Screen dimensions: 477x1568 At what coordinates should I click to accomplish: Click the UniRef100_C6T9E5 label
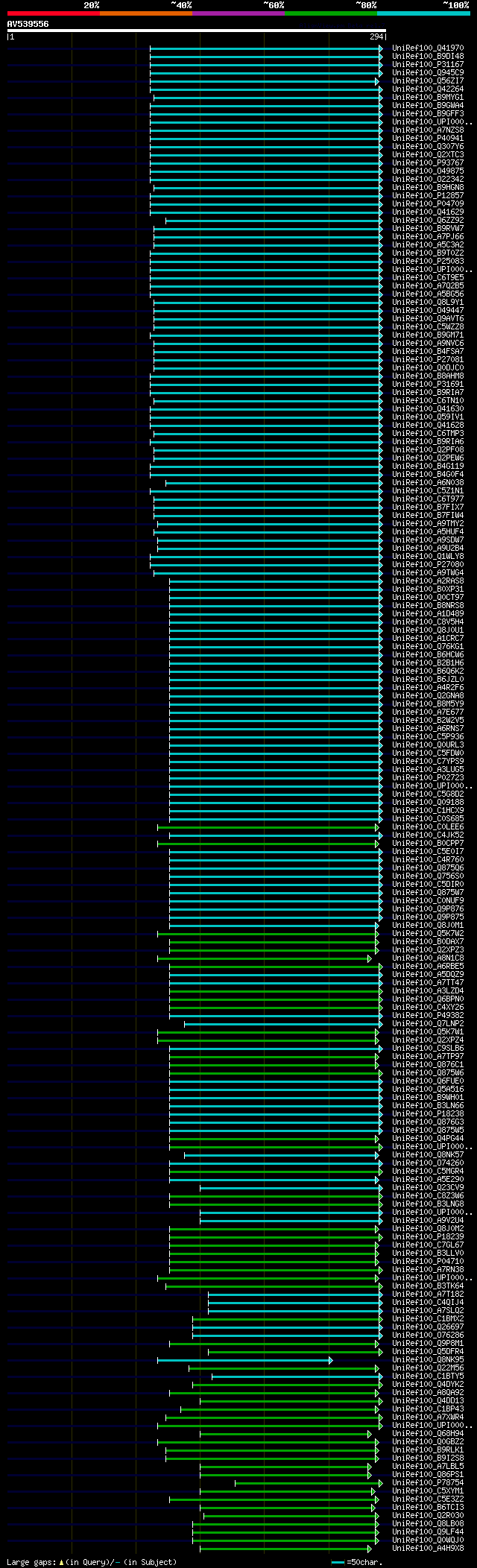[428, 278]
